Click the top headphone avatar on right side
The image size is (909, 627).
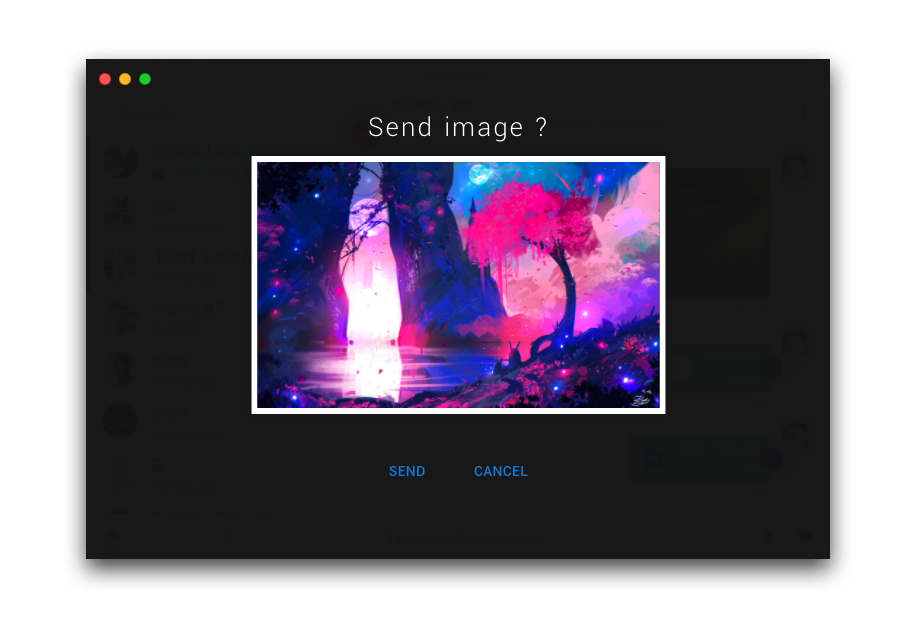click(794, 170)
